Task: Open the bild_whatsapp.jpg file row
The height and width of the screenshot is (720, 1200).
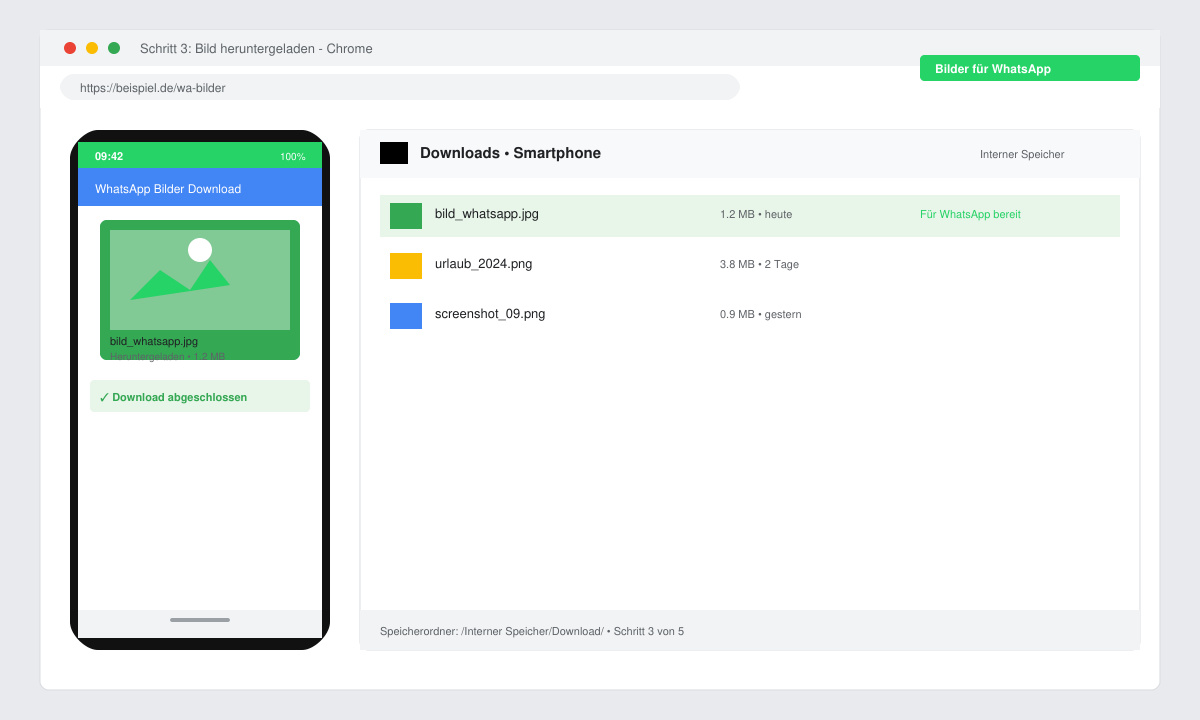Action: coord(750,216)
